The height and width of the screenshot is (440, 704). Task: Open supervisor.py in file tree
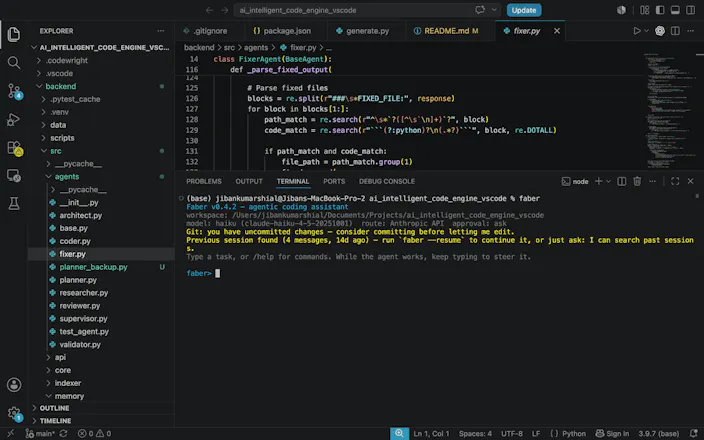[83, 318]
